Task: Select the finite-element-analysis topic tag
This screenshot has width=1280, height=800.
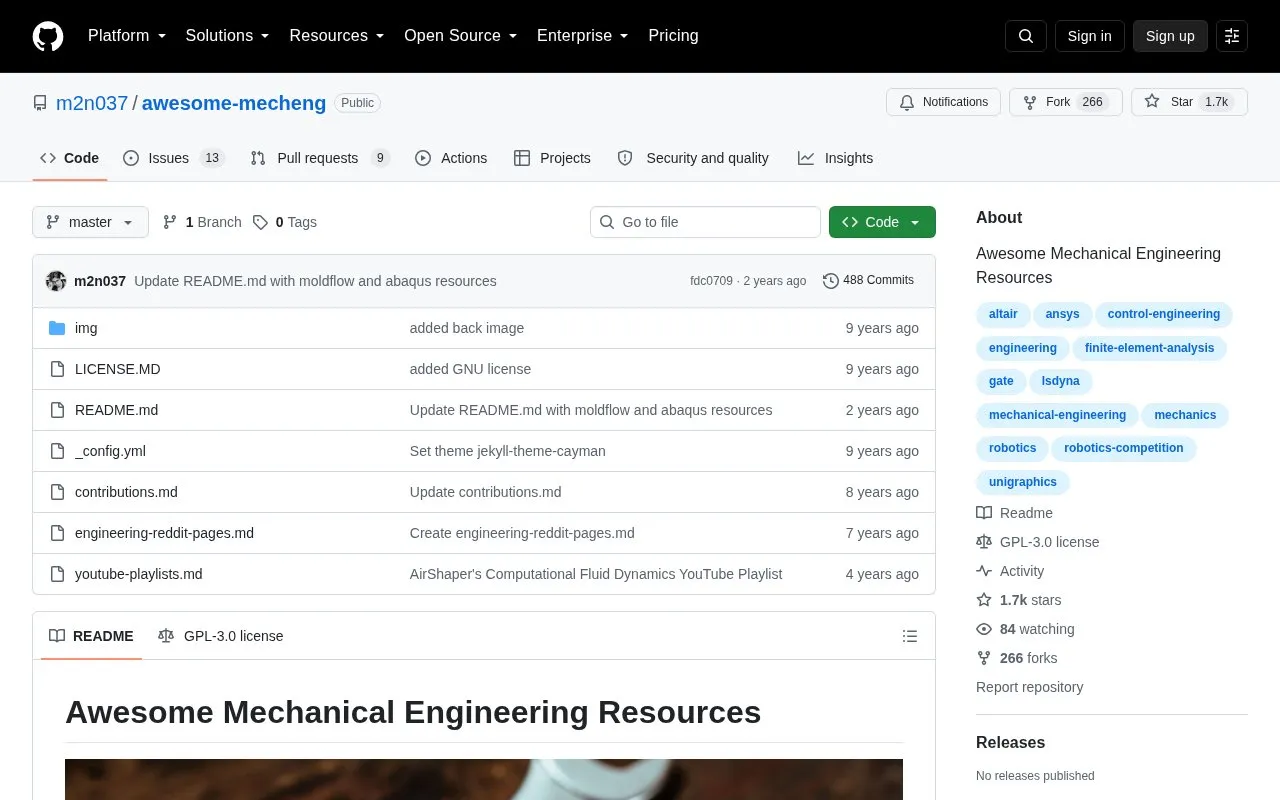Action: 1150,348
